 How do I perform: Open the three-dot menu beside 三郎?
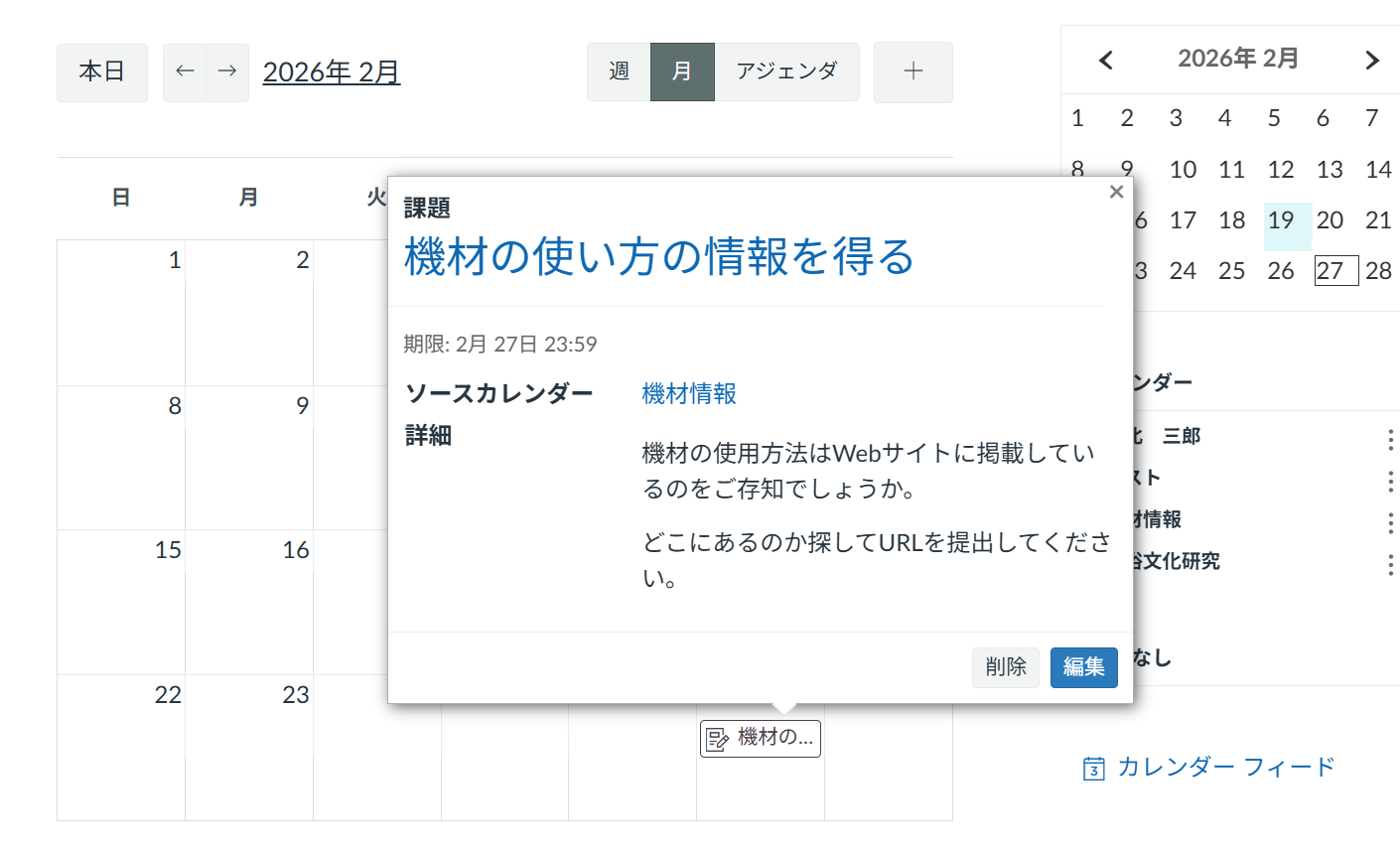pyautogui.click(x=1390, y=440)
